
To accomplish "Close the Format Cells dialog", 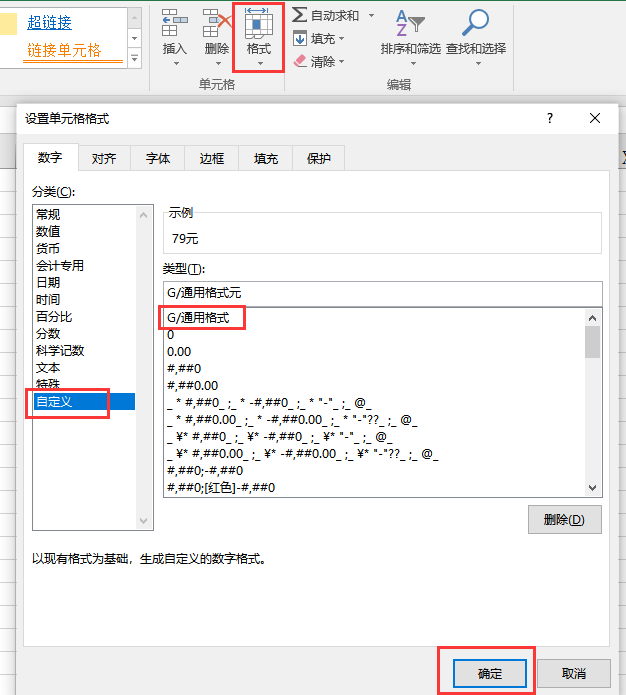I will 595,118.
